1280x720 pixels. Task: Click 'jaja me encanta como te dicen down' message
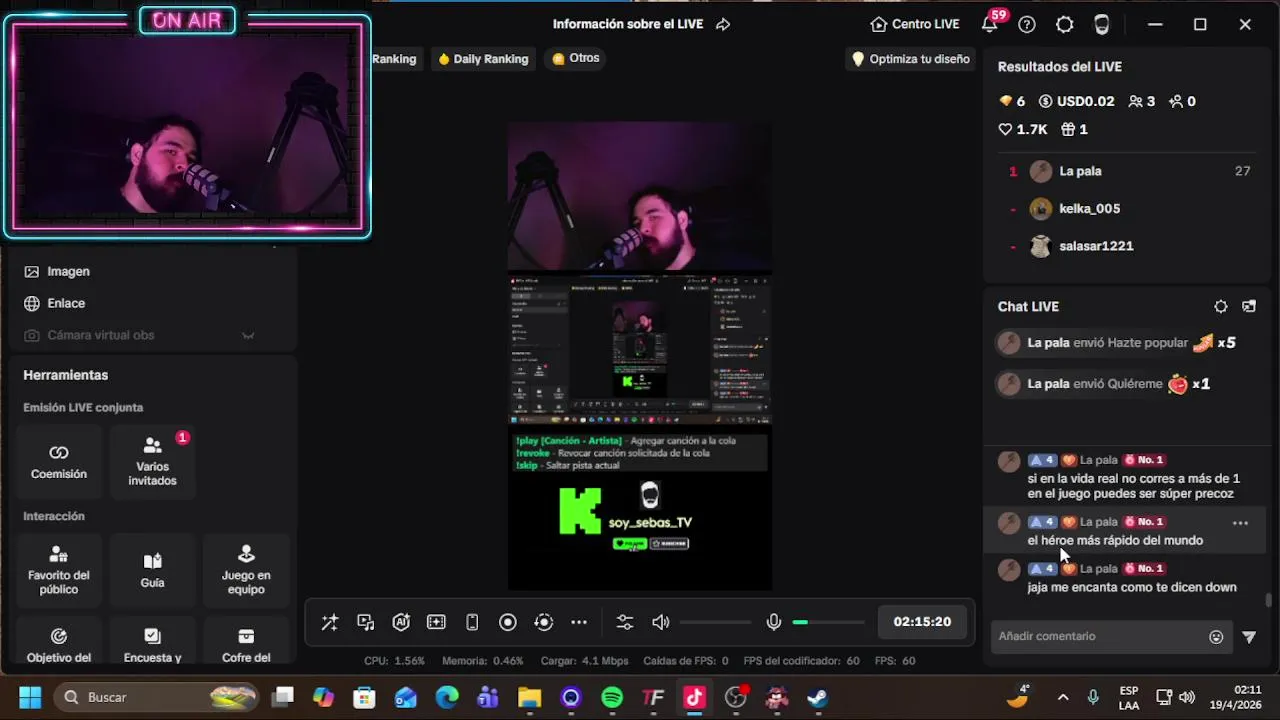1131,587
